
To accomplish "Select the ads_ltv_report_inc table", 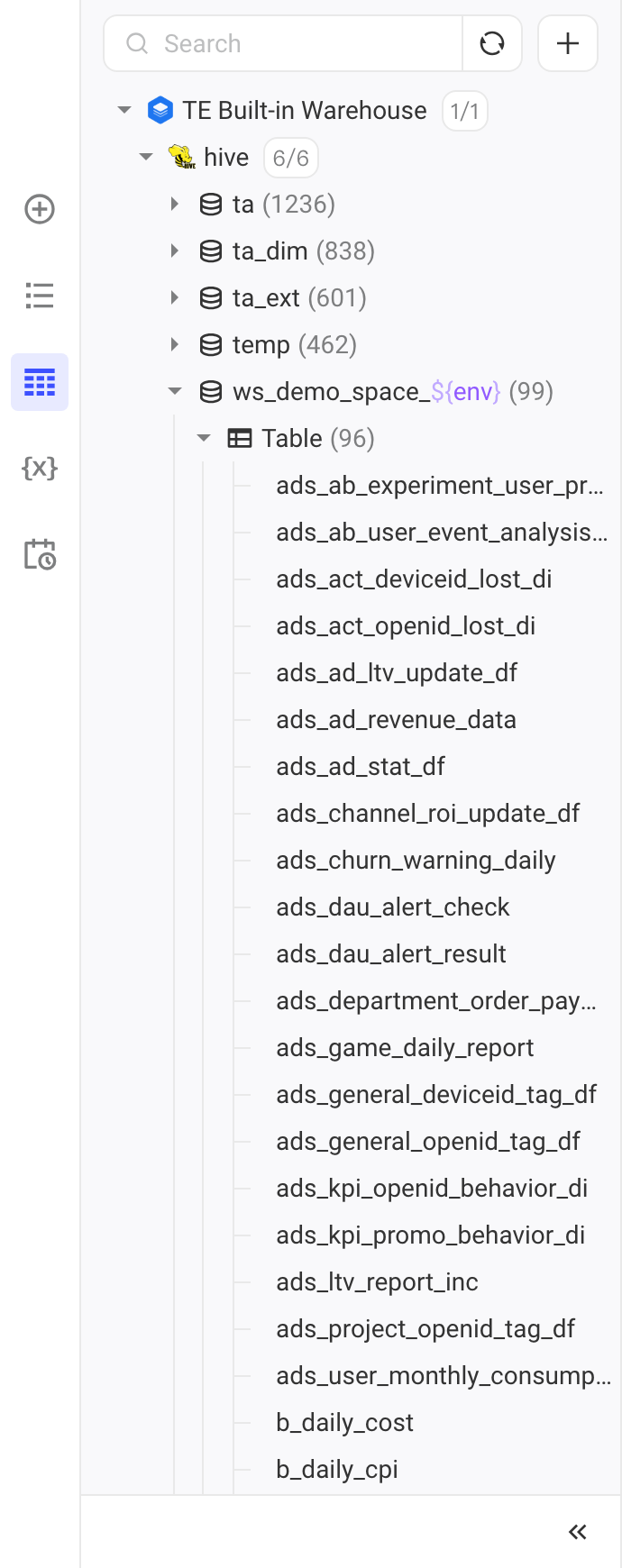I will tap(377, 1281).
